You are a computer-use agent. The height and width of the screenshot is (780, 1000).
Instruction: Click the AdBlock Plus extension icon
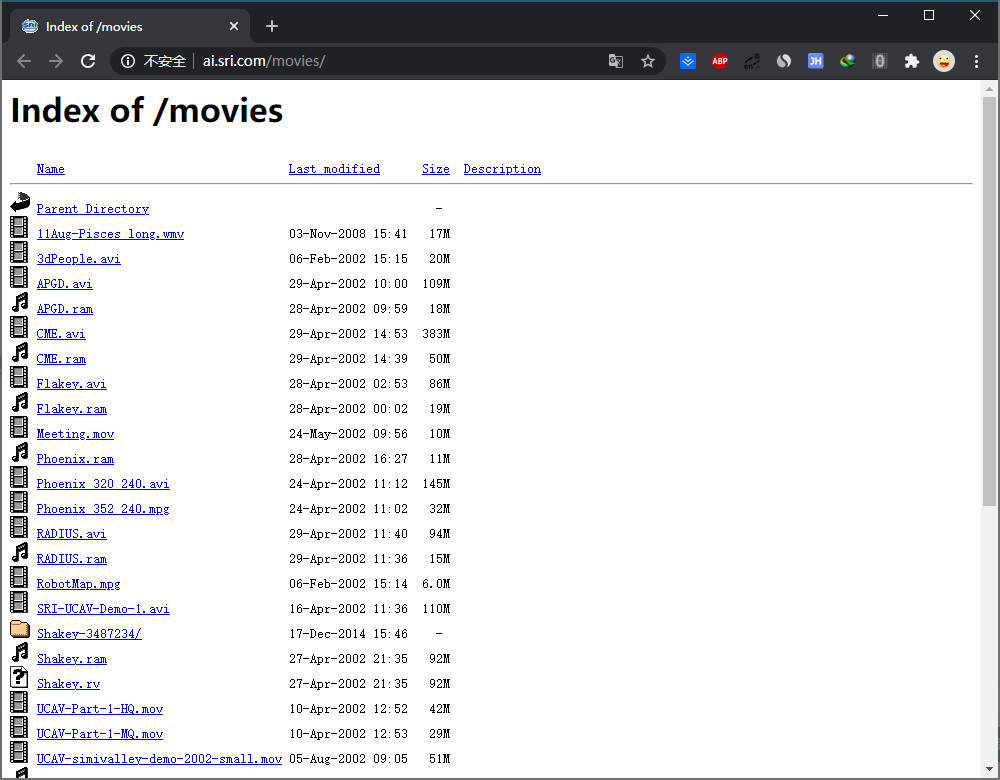click(x=719, y=61)
